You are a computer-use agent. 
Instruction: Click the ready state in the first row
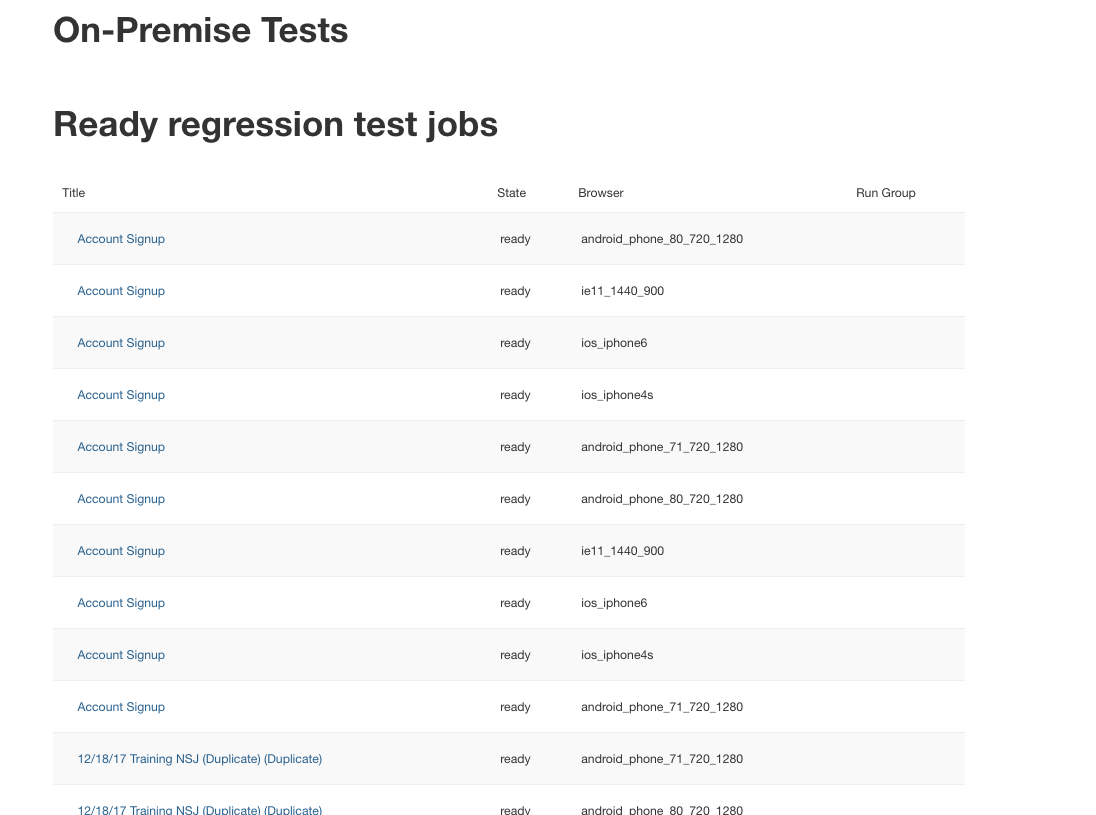pos(515,239)
